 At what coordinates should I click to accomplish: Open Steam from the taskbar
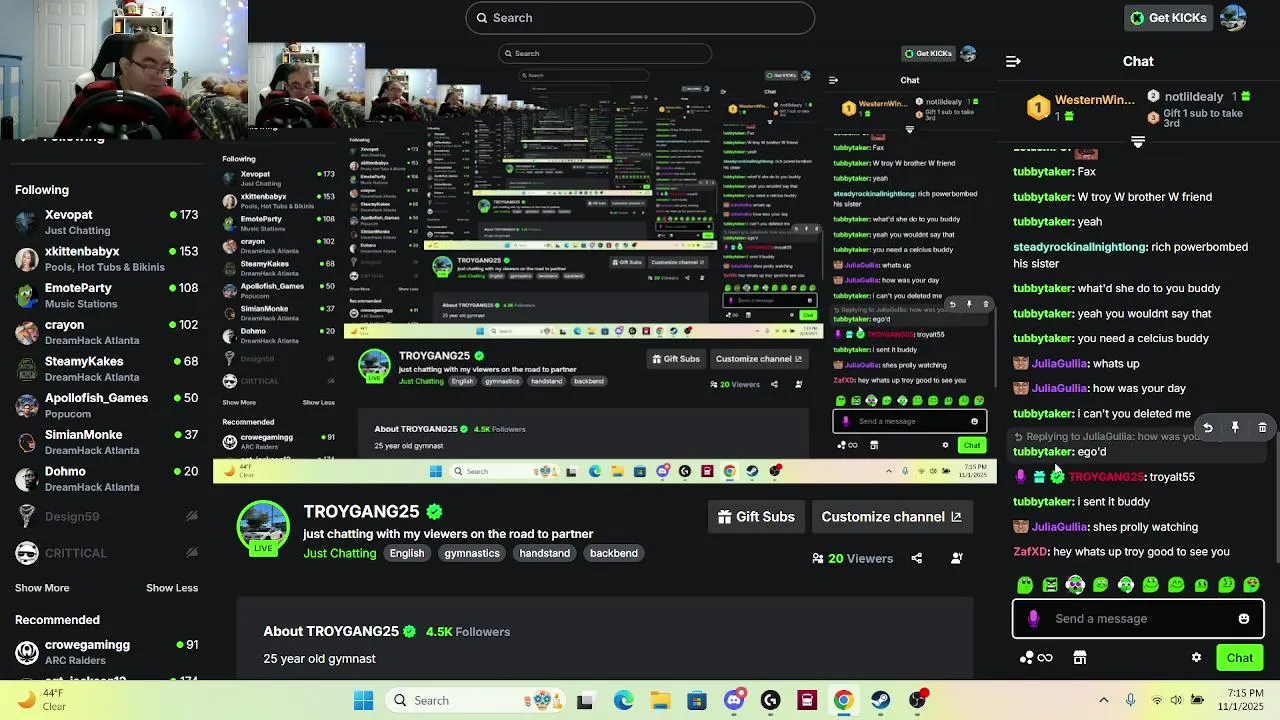click(x=881, y=700)
